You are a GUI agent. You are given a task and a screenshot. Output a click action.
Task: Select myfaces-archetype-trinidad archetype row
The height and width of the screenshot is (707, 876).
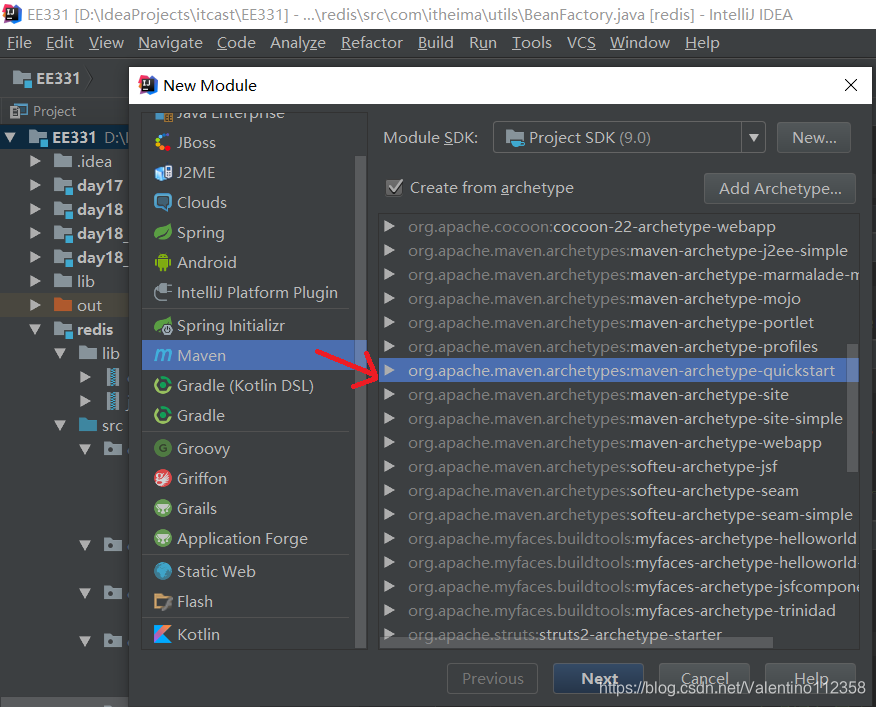click(619, 610)
